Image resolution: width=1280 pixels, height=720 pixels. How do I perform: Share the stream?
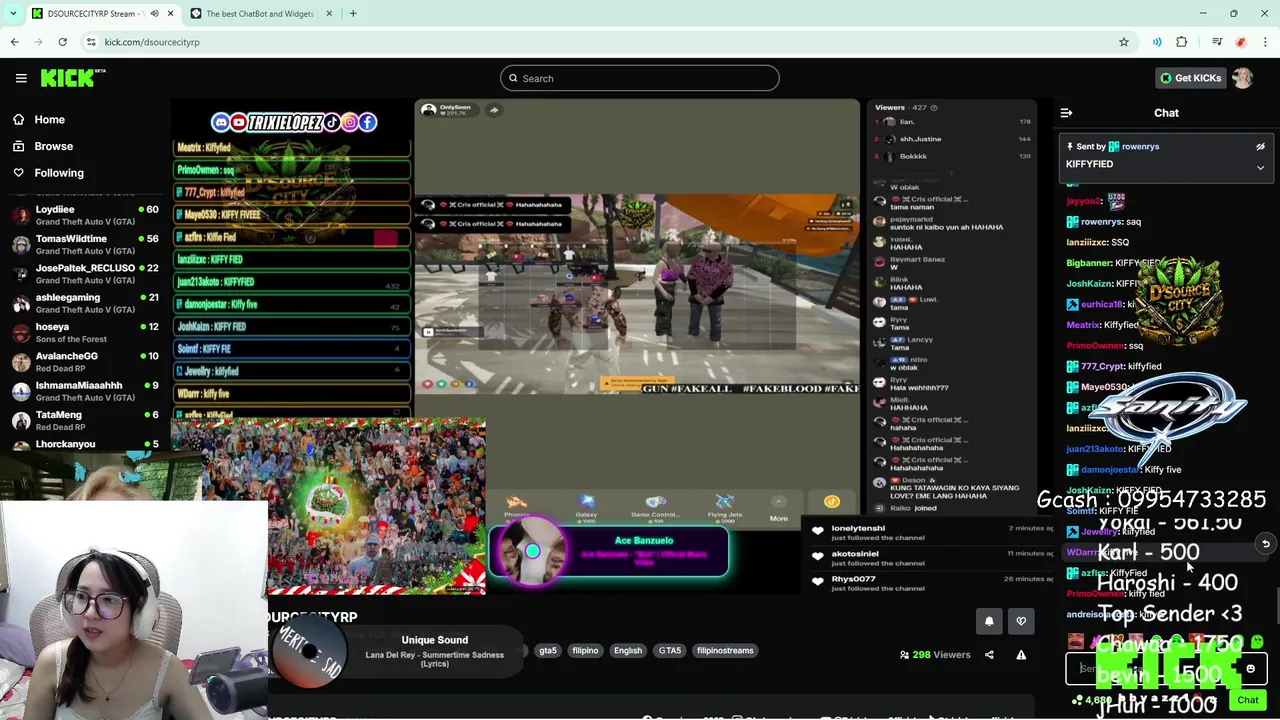(x=989, y=655)
